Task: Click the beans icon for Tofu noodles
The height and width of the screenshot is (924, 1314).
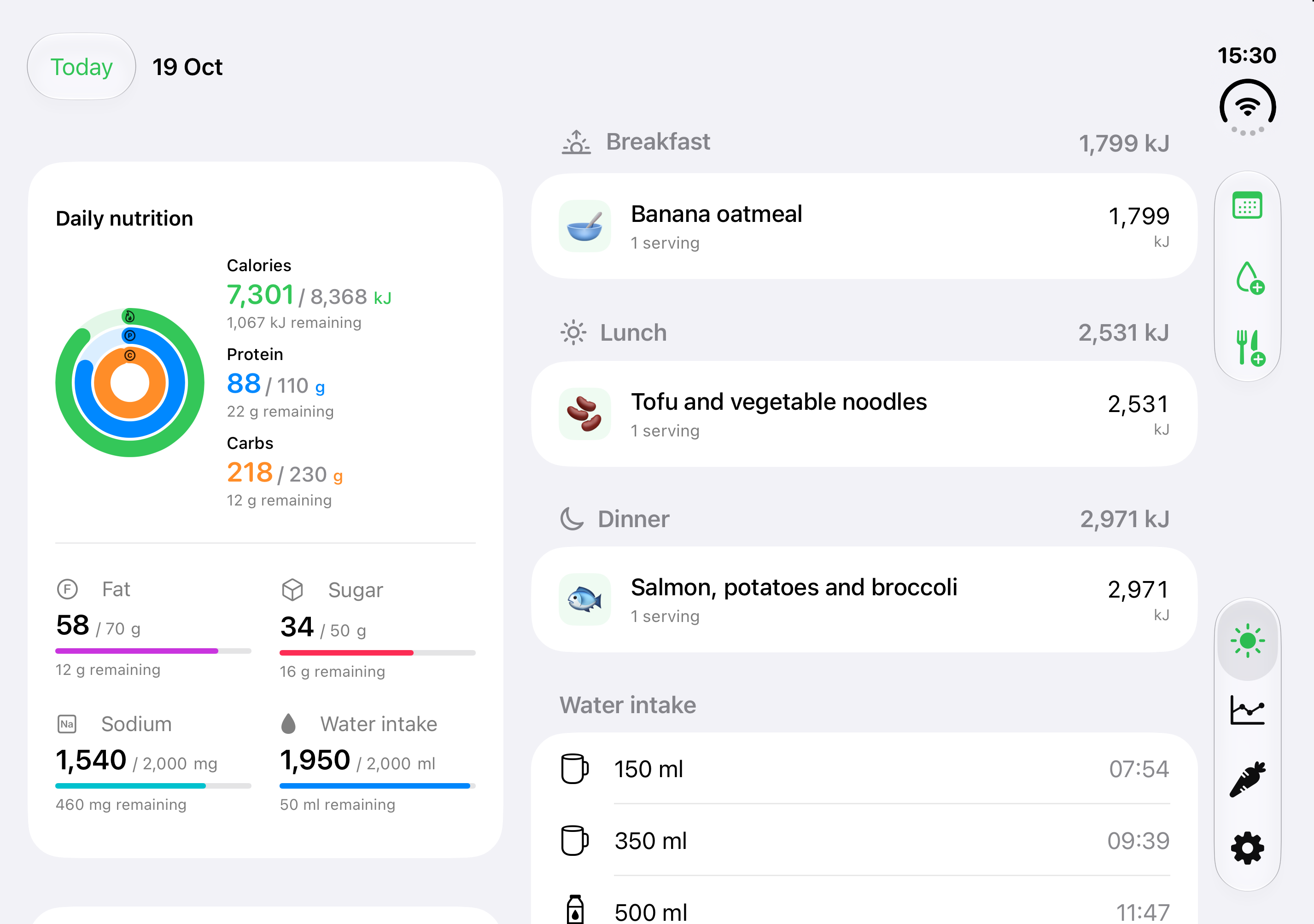Action: (x=584, y=413)
